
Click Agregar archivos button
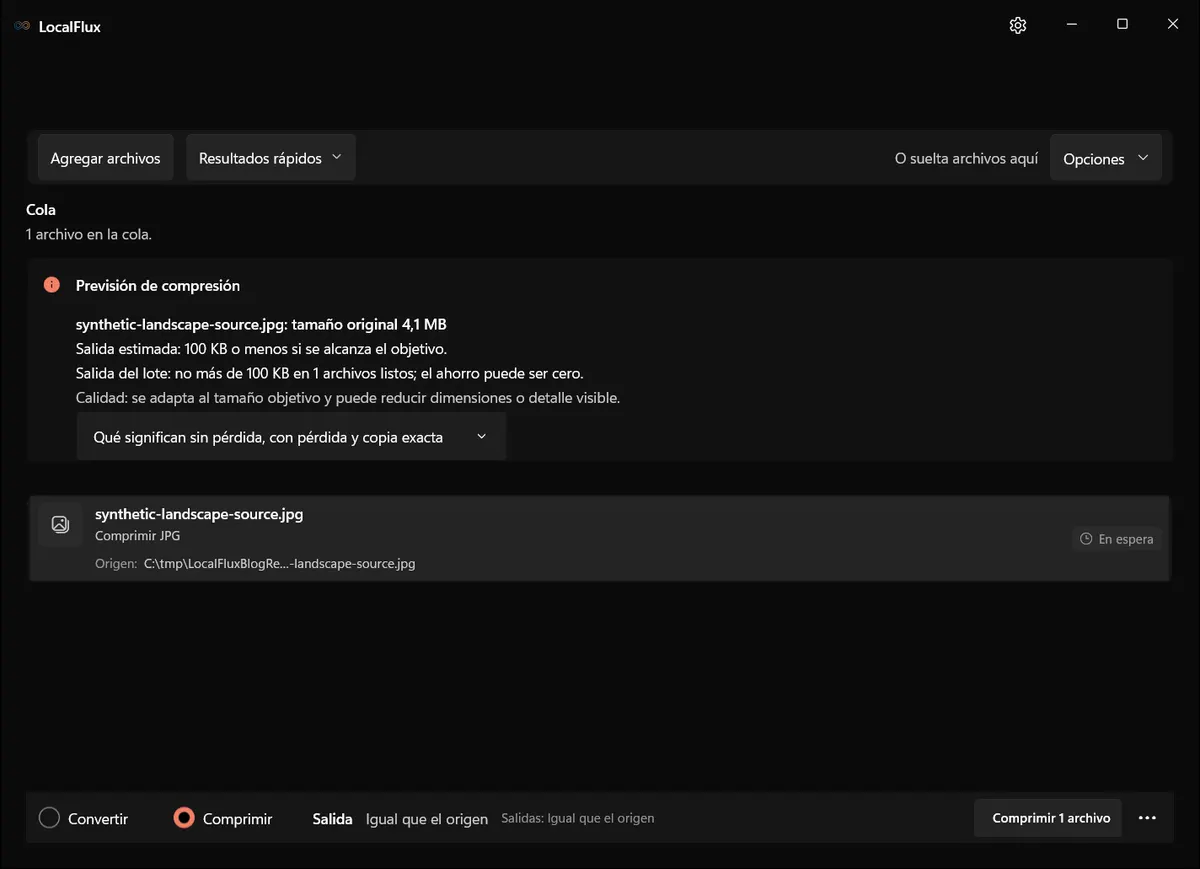(x=105, y=158)
